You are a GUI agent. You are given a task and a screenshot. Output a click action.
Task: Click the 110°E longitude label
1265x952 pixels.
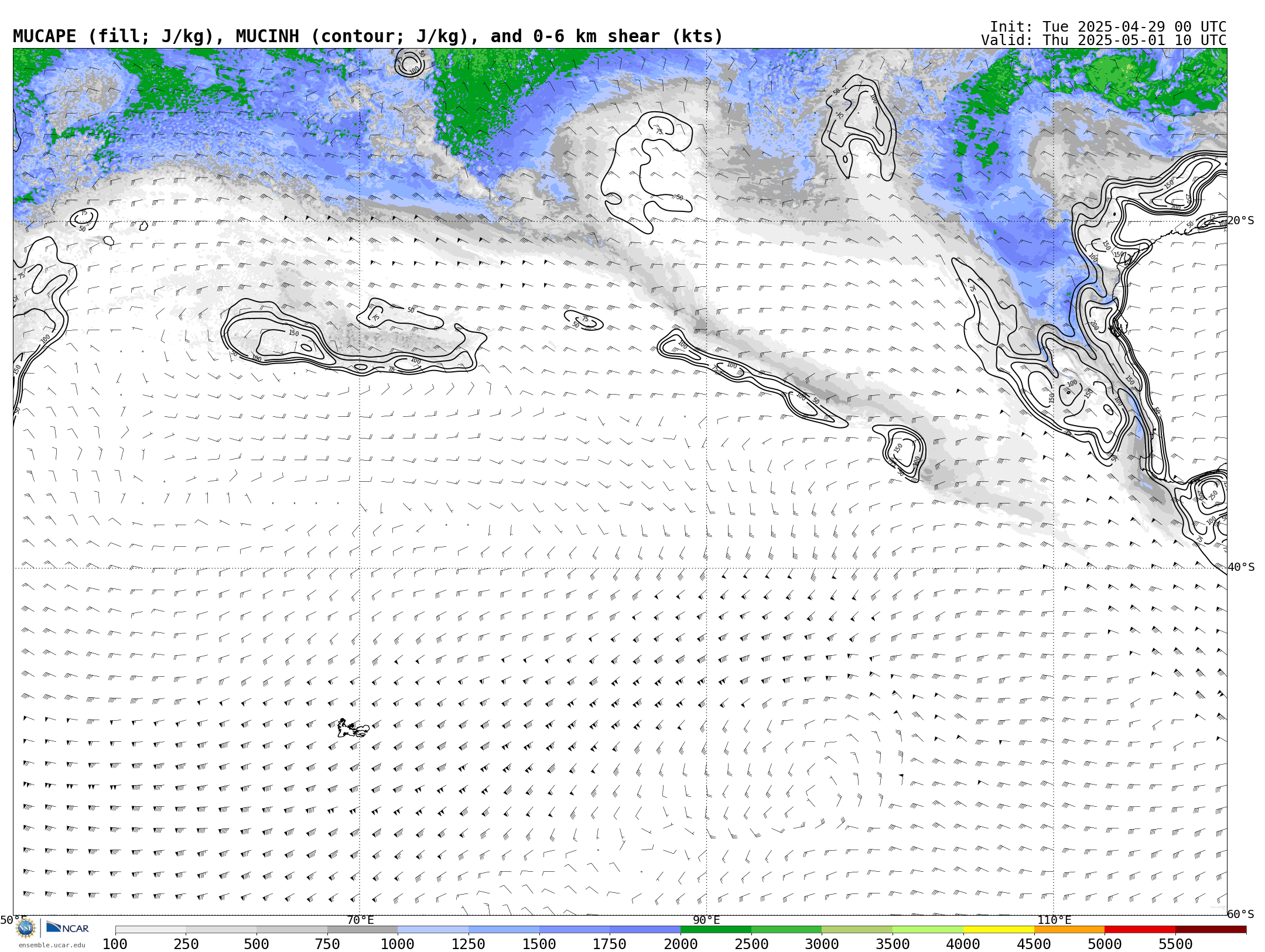(1054, 920)
